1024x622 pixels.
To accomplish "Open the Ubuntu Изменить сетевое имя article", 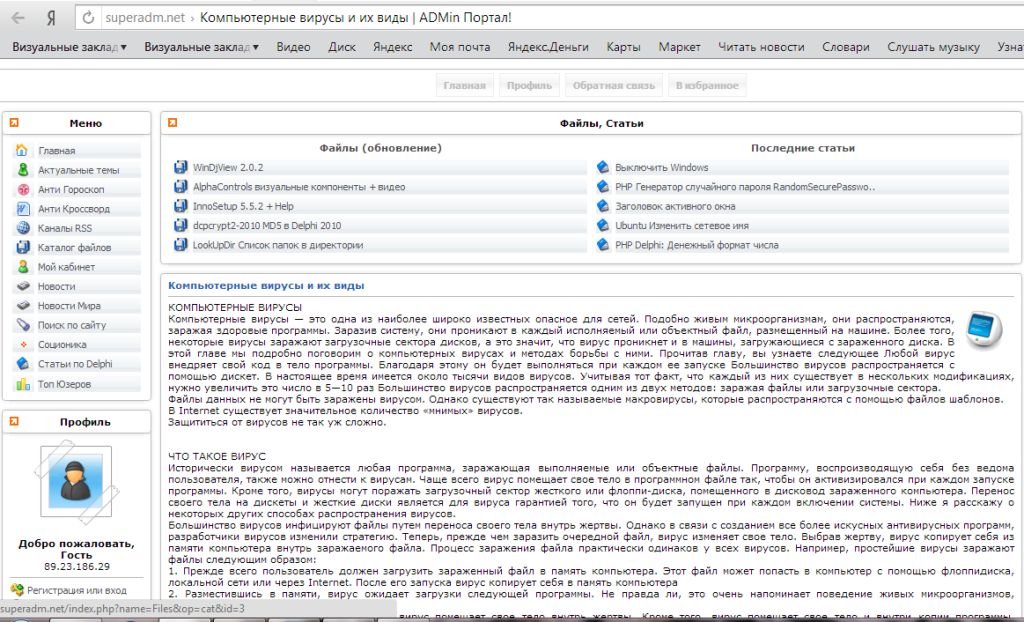I will click(x=682, y=225).
